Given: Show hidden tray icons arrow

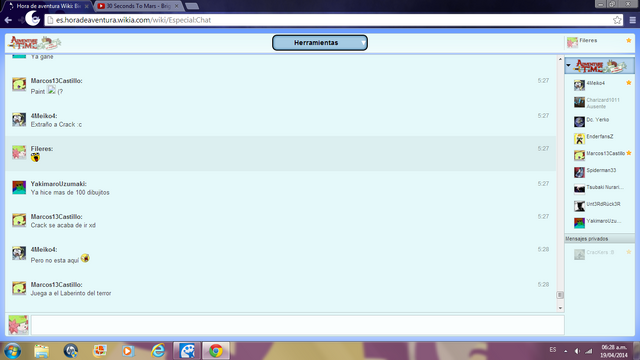Looking at the screenshot, I should tap(566, 351).
